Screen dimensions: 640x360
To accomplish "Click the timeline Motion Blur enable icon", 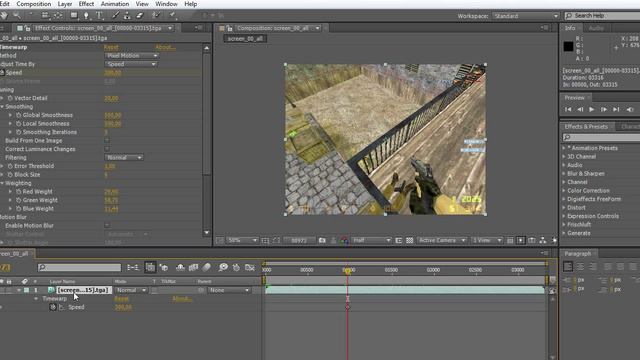I will [206, 267].
